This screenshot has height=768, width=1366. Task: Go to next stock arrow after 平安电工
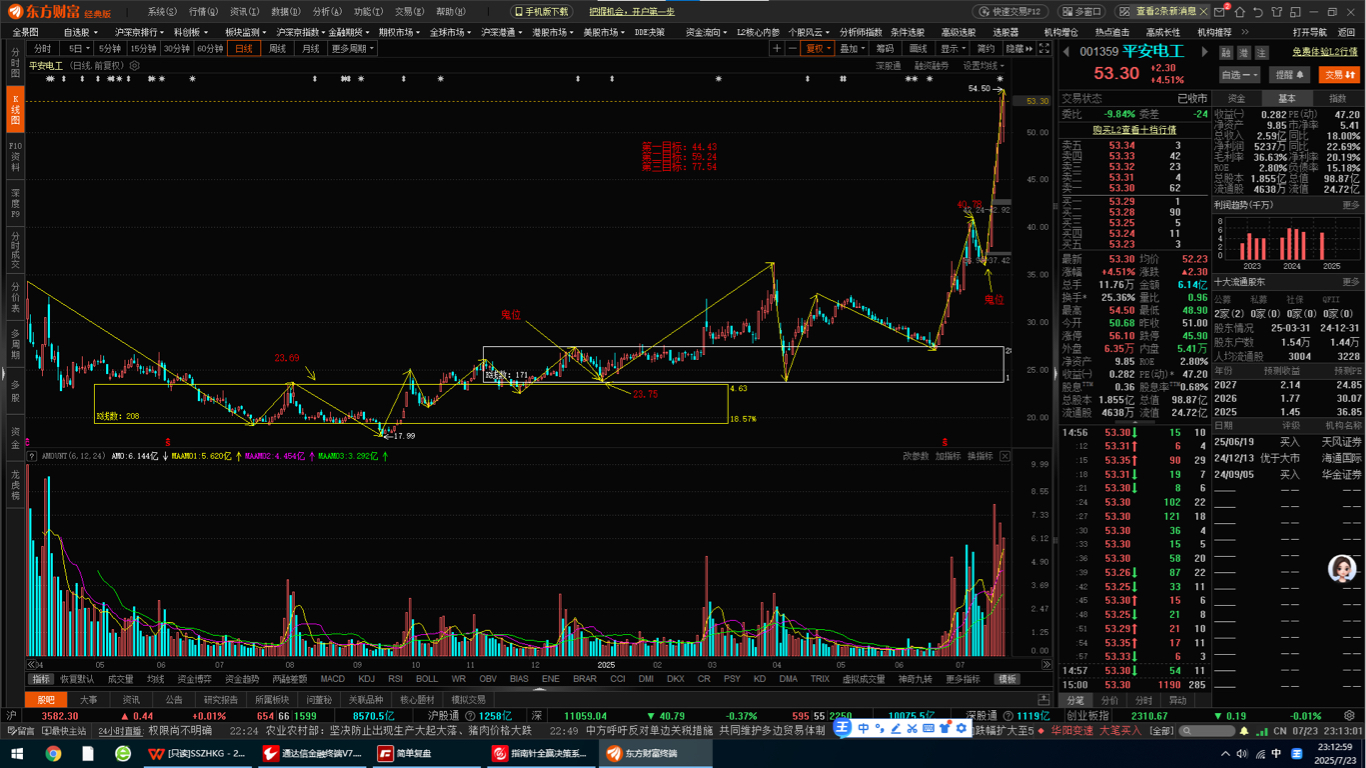(x=1205, y=51)
